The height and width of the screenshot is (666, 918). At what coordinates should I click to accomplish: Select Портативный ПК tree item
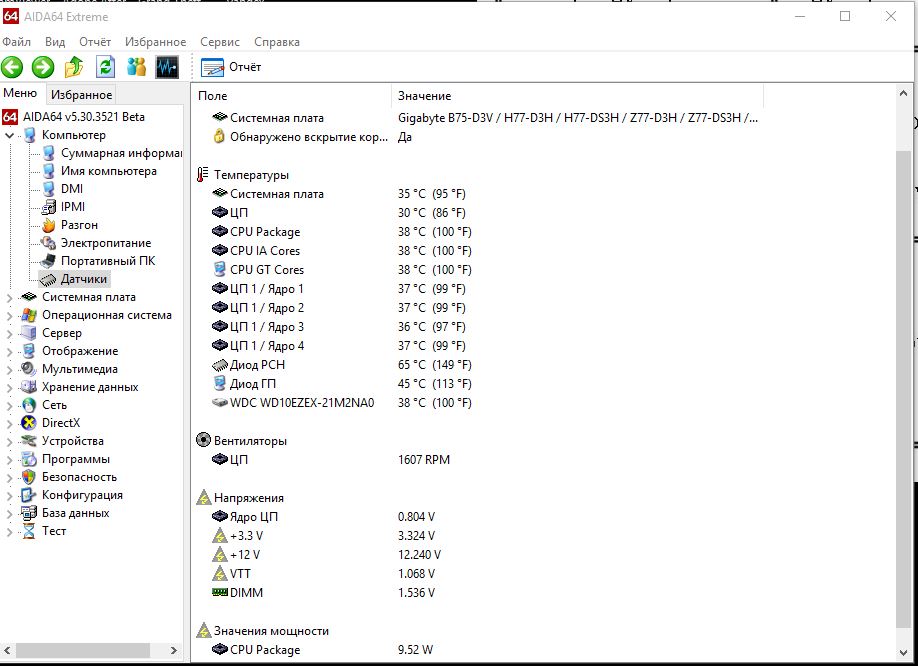pos(108,261)
